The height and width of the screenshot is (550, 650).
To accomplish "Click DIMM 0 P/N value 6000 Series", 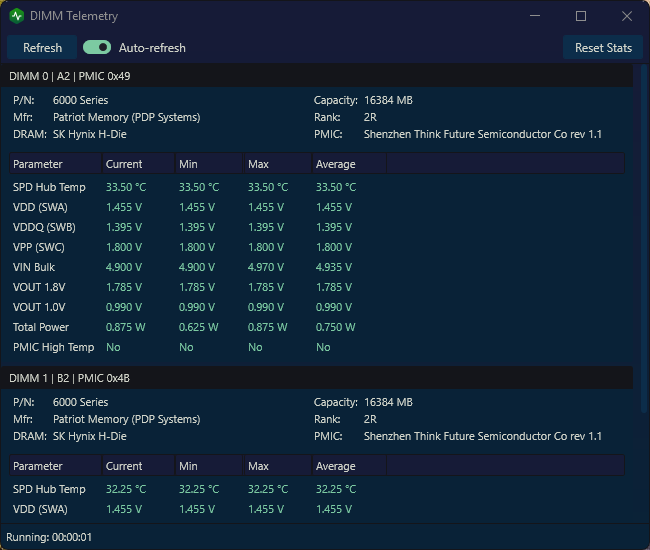I will (x=80, y=100).
